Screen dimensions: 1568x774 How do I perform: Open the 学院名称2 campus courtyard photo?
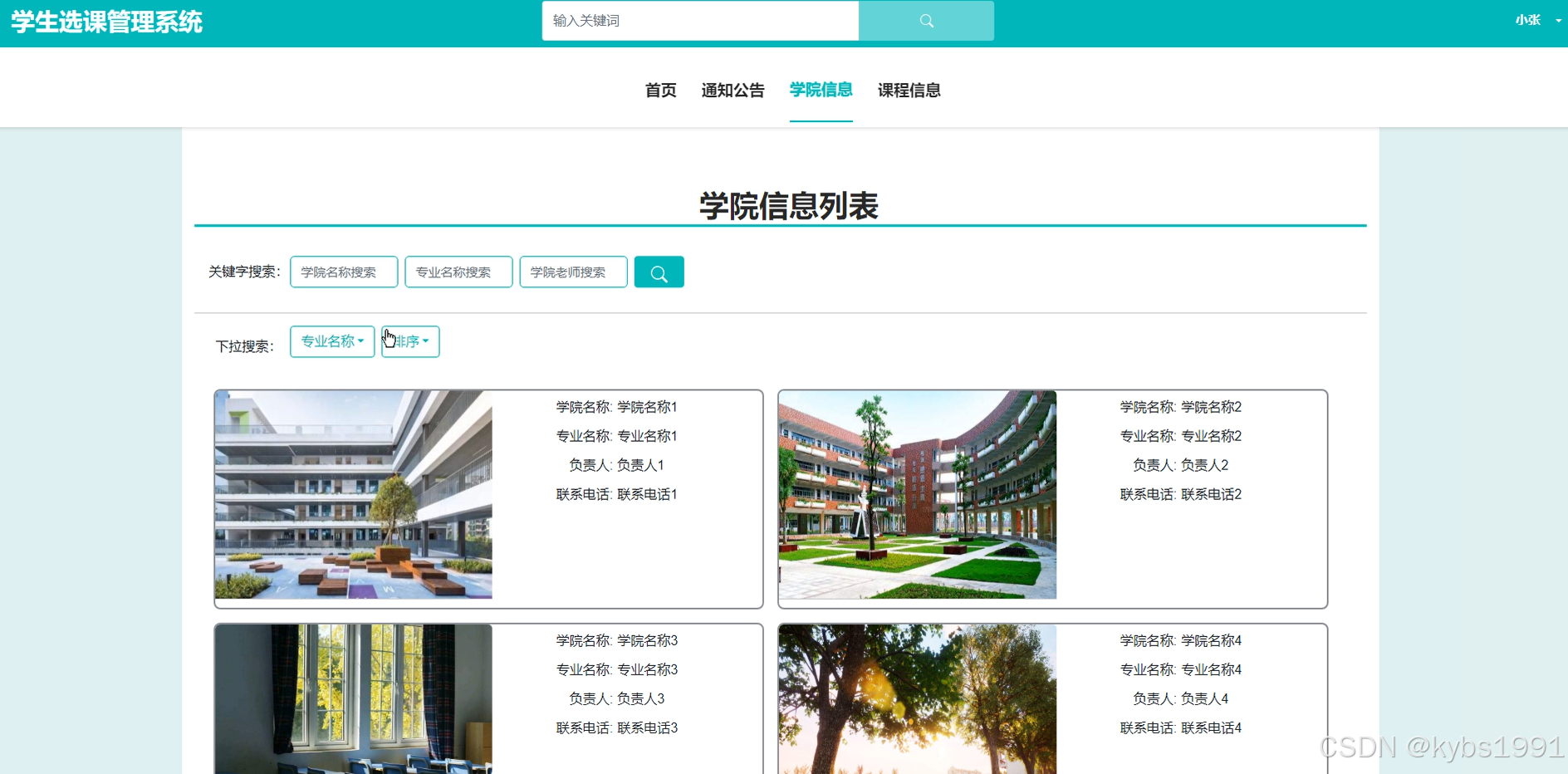(x=918, y=495)
